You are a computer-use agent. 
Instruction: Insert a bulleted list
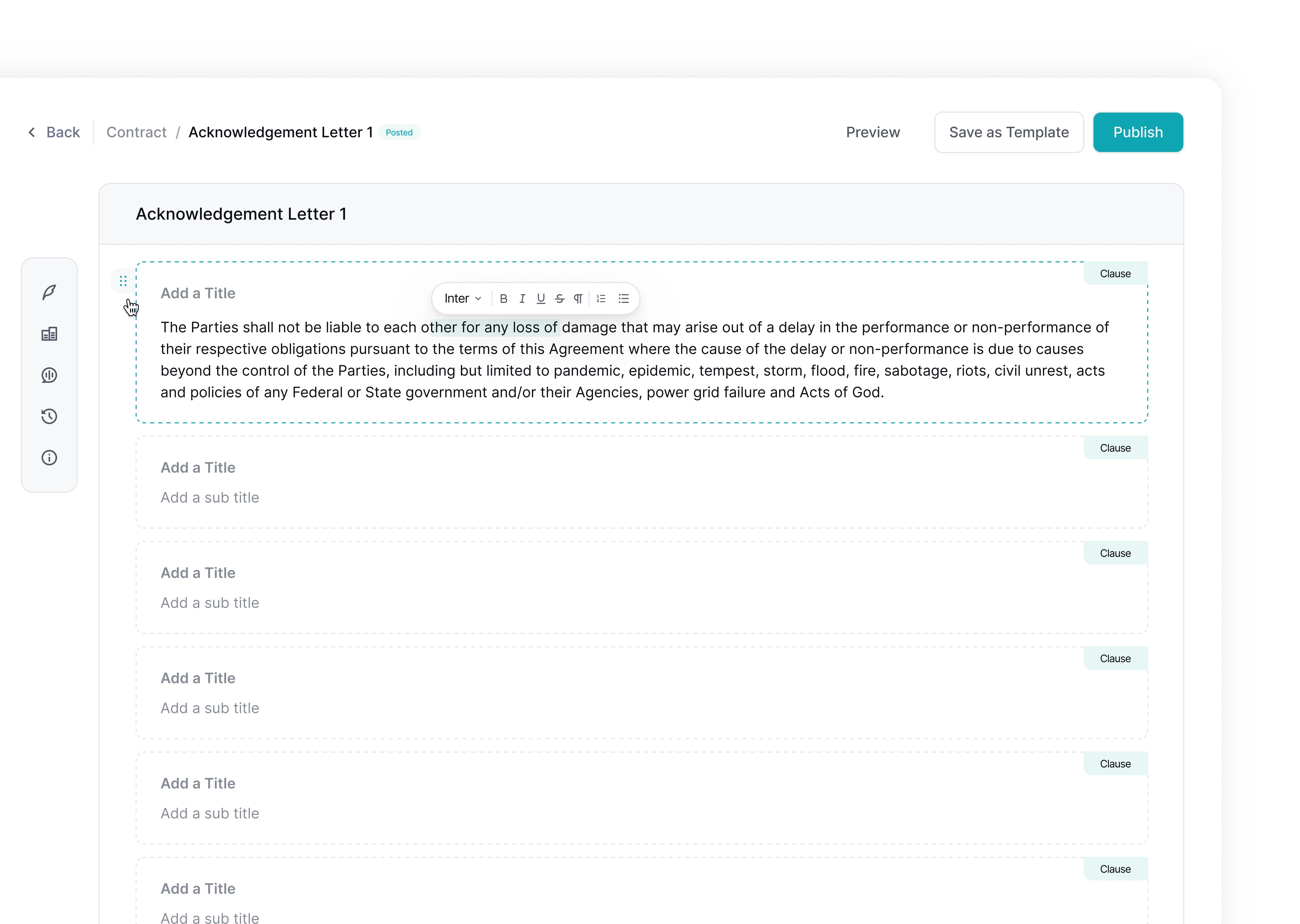pos(624,299)
